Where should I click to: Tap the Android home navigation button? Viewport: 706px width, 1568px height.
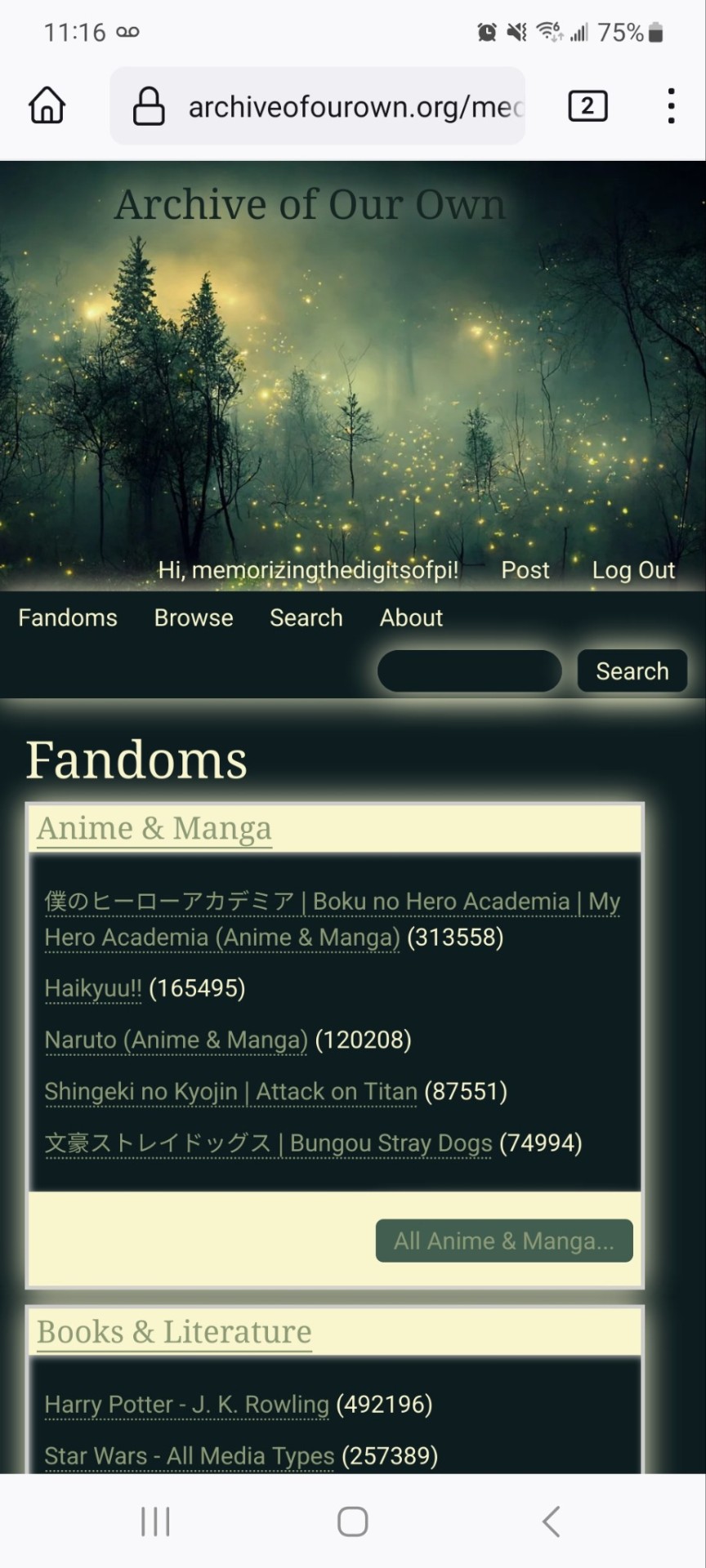click(x=353, y=1521)
